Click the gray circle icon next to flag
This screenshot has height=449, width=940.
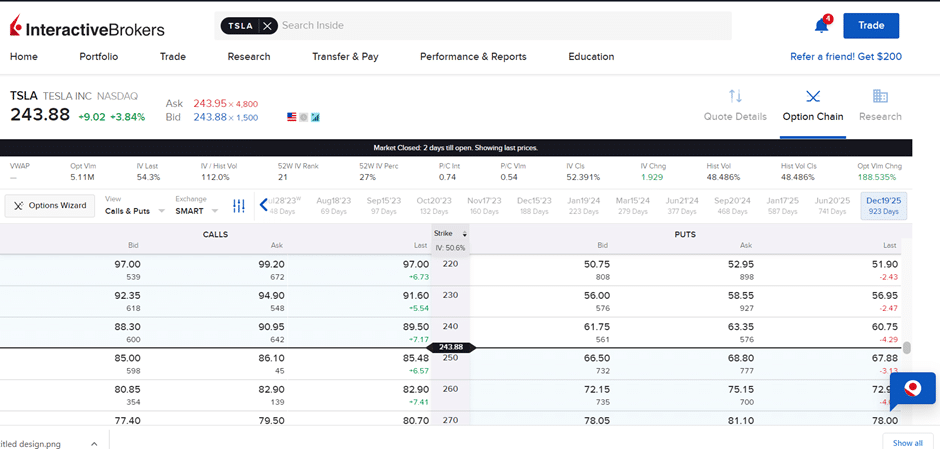303,117
